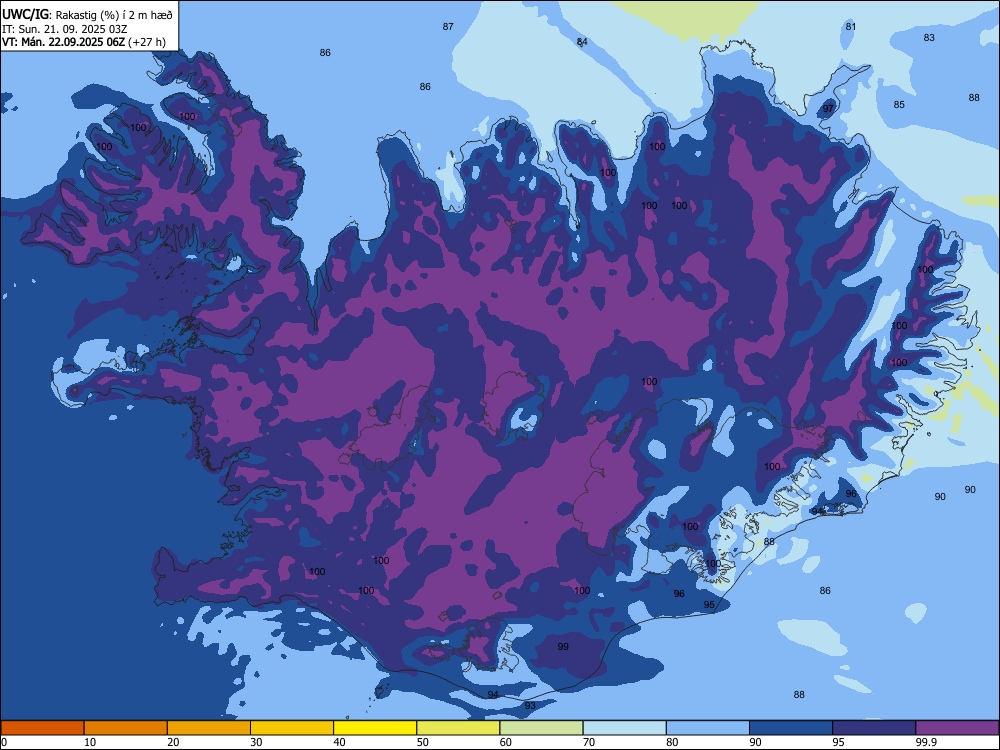This screenshot has height=750, width=1000.
Task: Pick the purple above-99.9 legend swatch
Action: coord(957,728)
